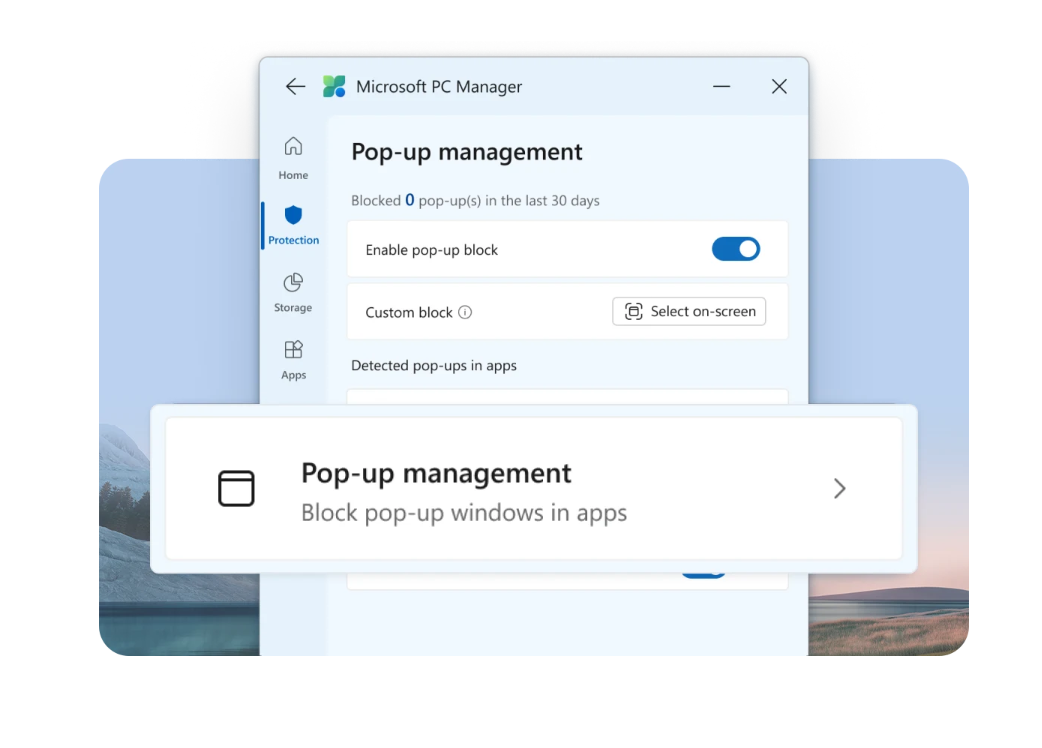Image resolution: width=1042 pixels, height=748 pixels.
Task: Expand Pop-up management card chevron
Action: pyautogui.click(x=839, y=489)
